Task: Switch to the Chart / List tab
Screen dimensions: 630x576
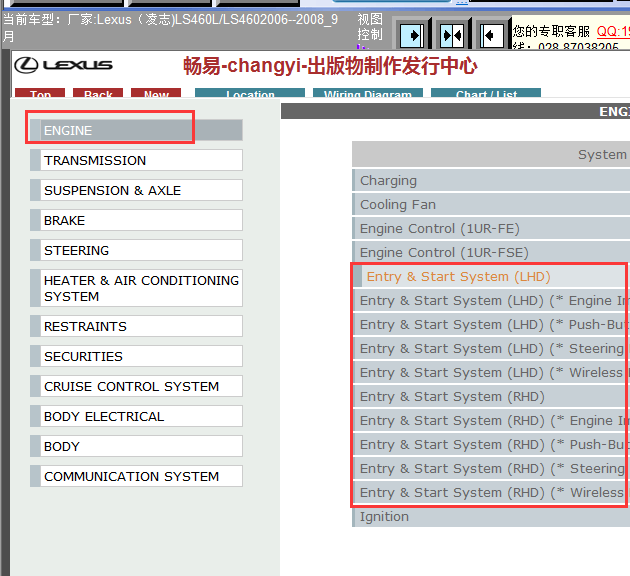Action: coord(486,93)
